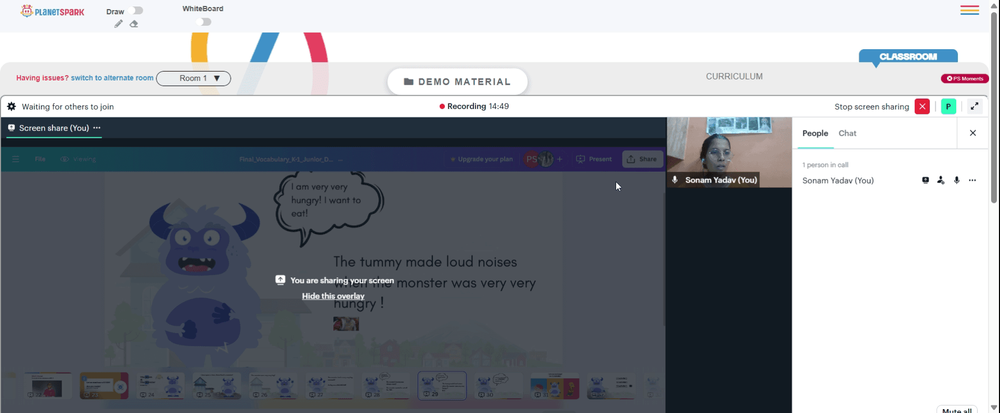The width and height of the screenshot is (1000, 413).
Task: Click the PS user avatar in Canva
Action: pyautogui.click(x=531, y=159)
